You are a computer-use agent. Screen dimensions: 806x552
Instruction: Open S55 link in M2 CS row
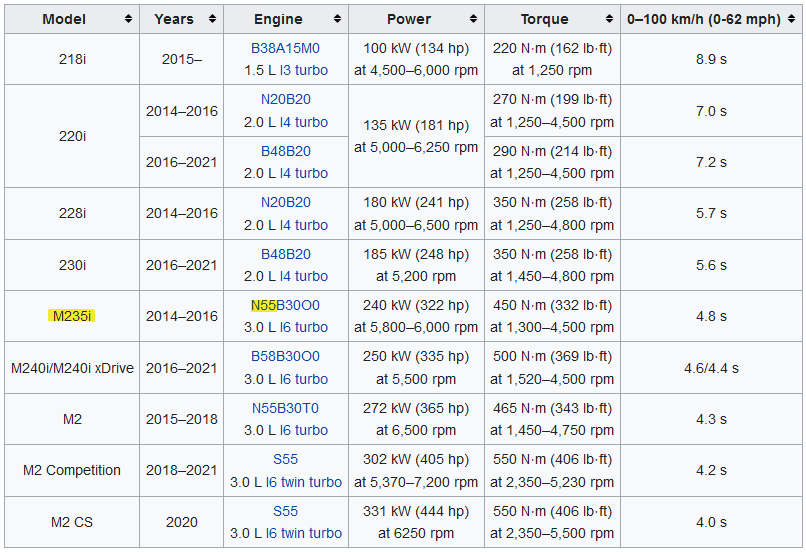tap(285, 511)
